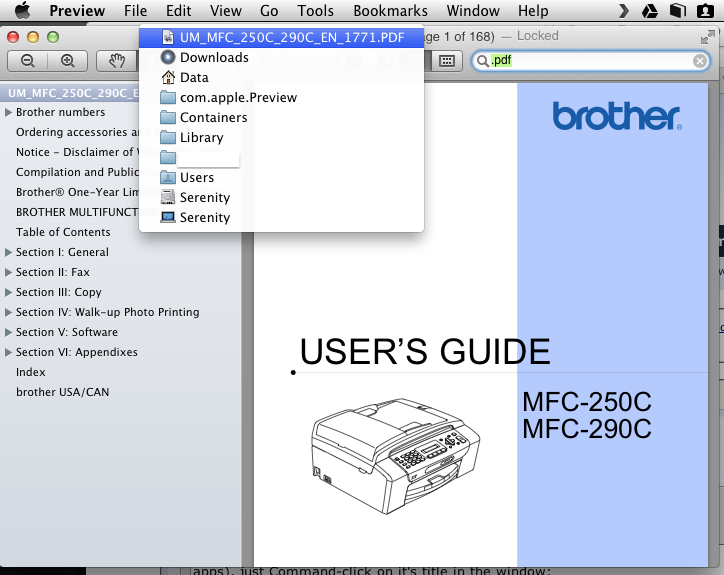
Task: Choose Serenity computer in path menu
Action: [281, 217]
